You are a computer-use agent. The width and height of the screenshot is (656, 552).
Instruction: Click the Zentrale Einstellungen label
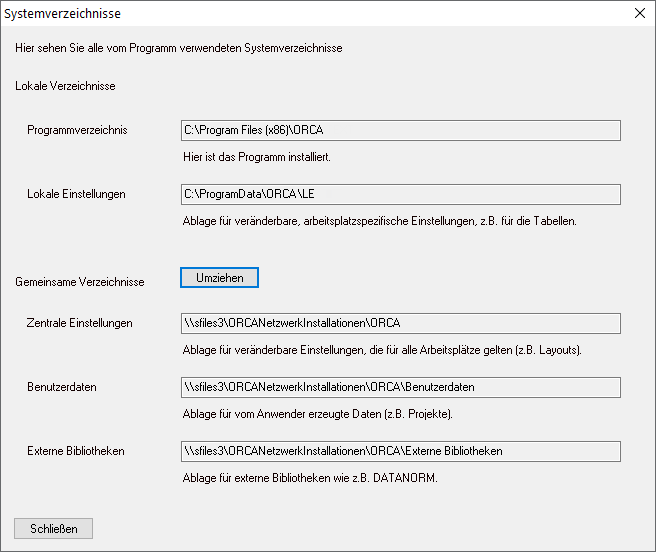tap(79, 323)
